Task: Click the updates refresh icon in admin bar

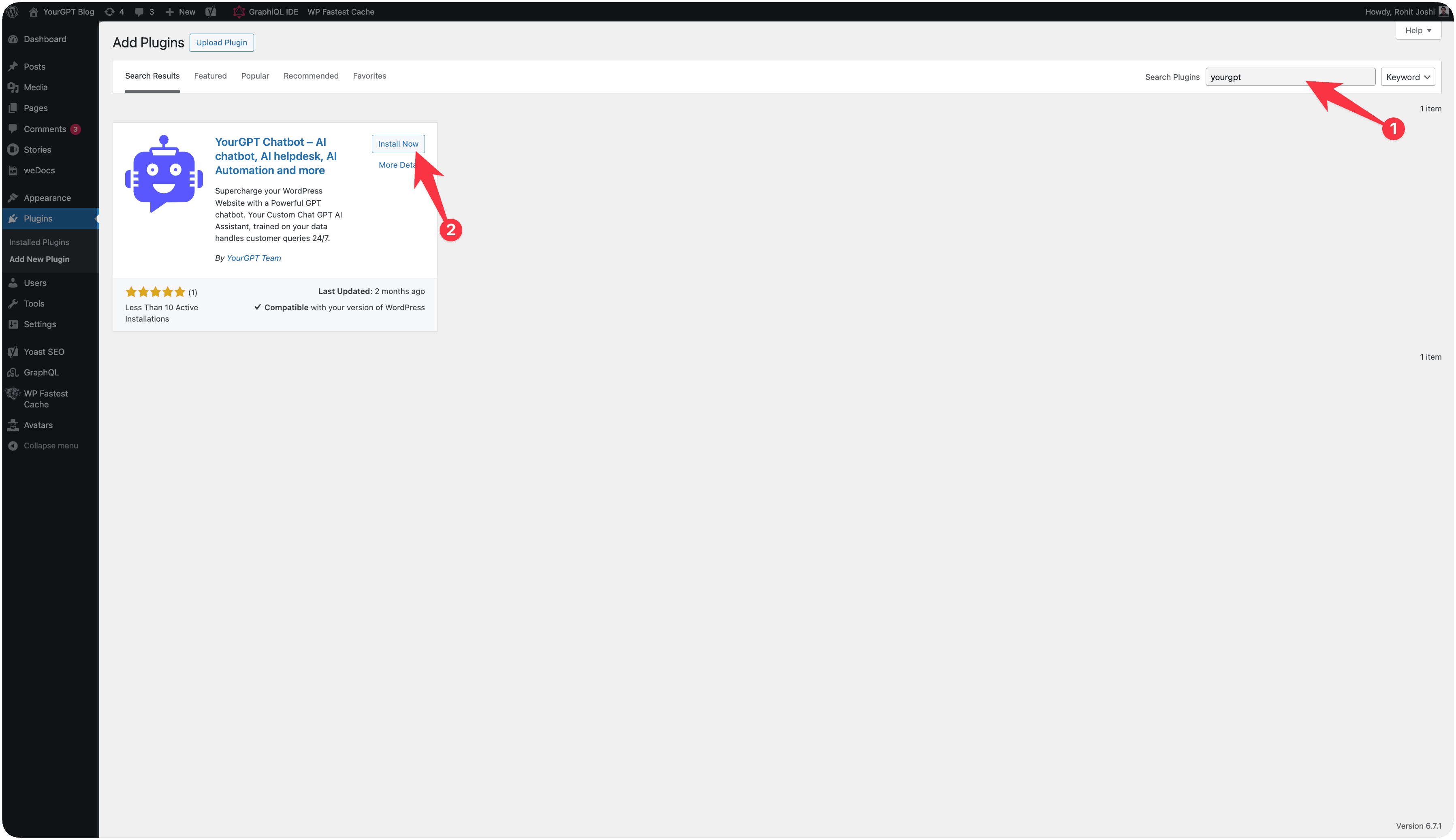Action: pyautogui.click(x=110, y=11)
